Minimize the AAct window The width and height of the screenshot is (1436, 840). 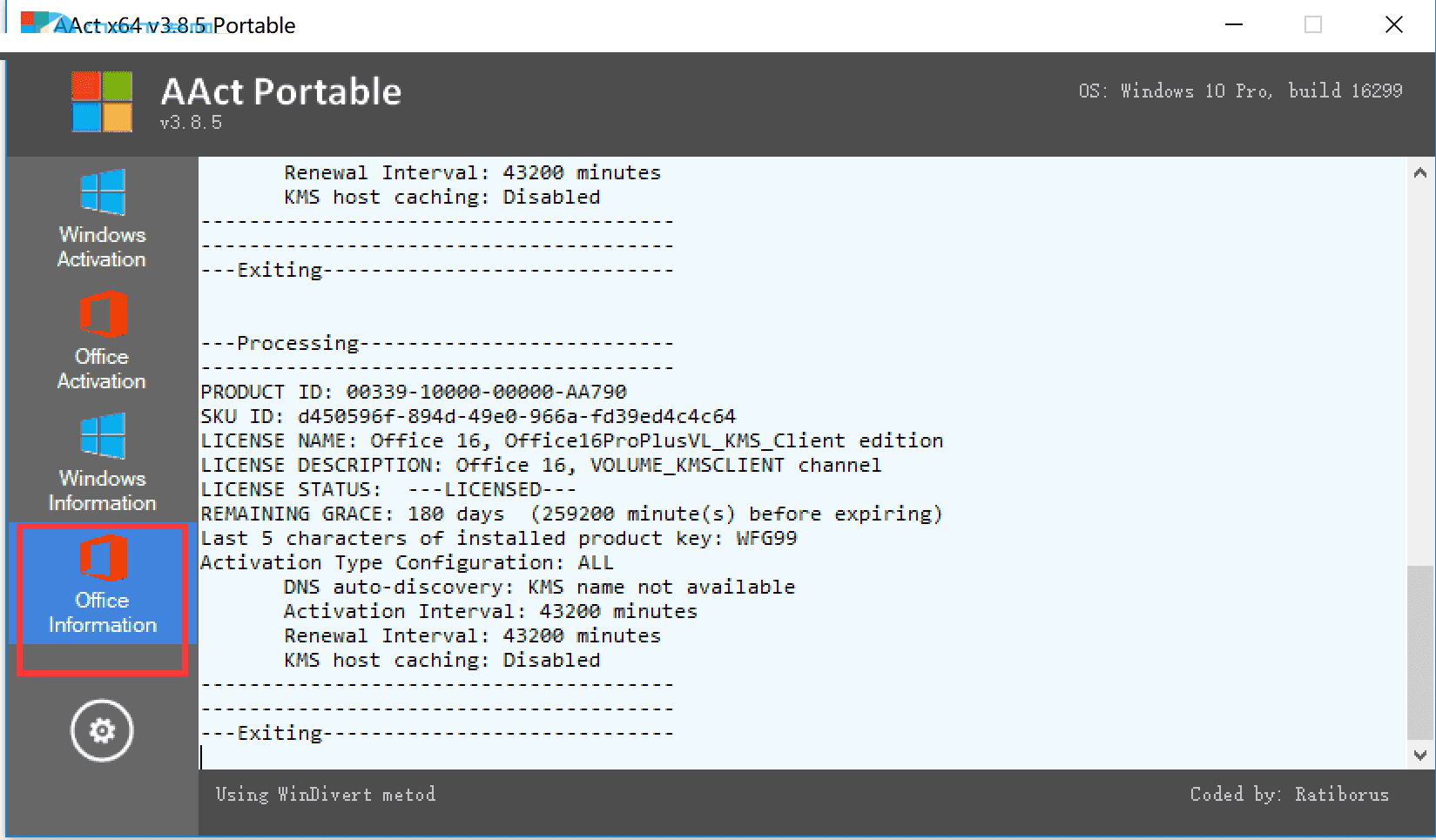1234,24
